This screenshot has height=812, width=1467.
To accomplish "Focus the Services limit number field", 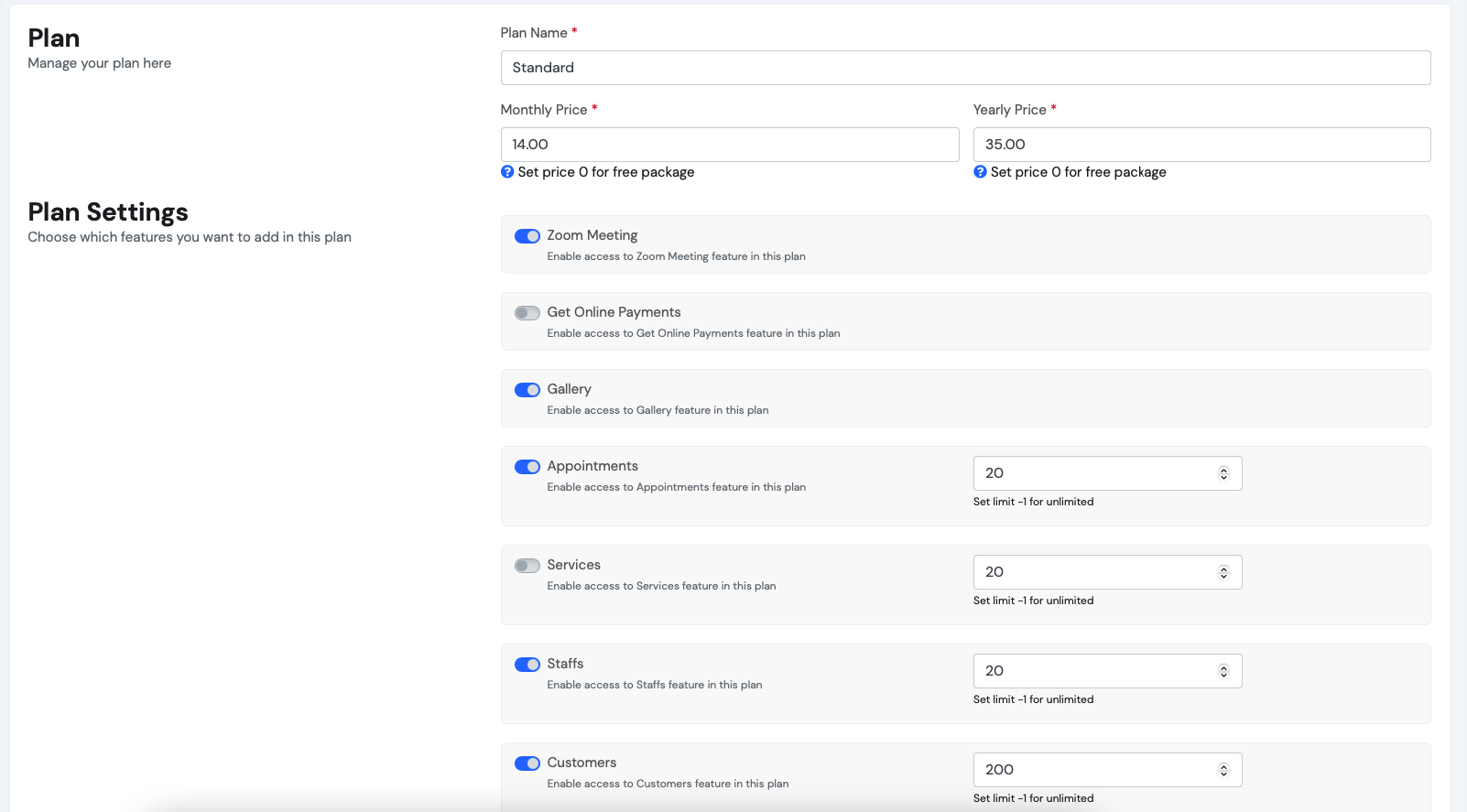I will tap(1090, 572).
